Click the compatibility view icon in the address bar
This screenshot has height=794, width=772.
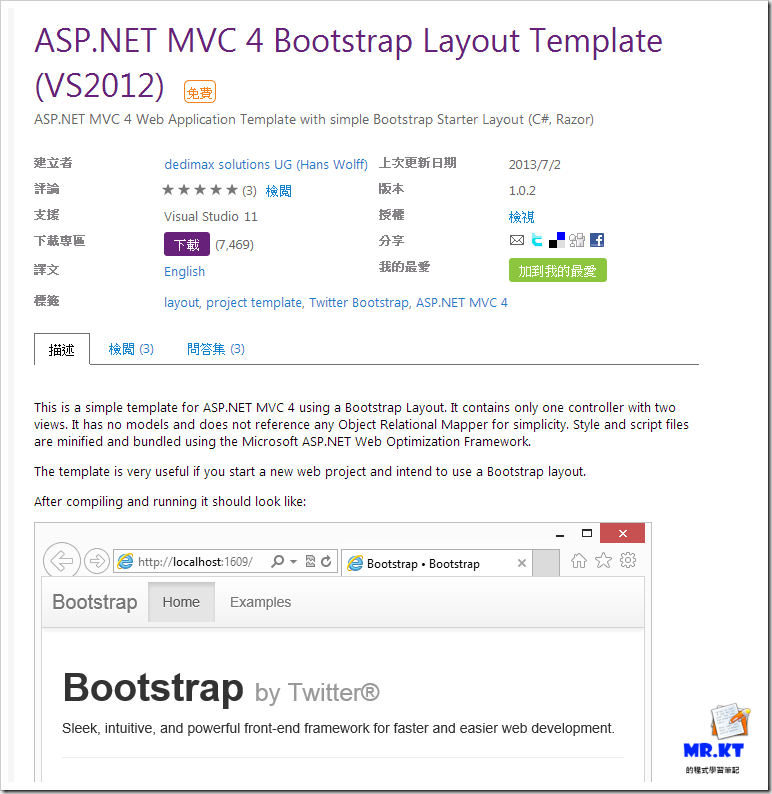coord(310,561)
